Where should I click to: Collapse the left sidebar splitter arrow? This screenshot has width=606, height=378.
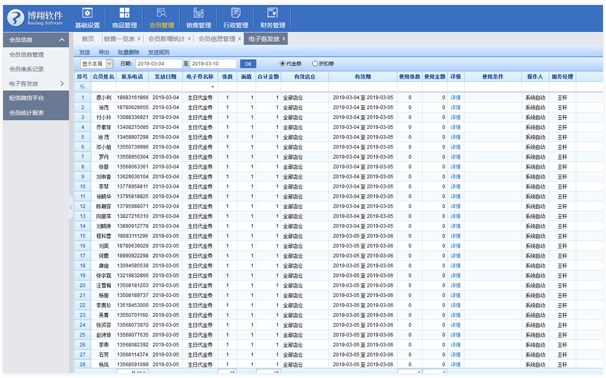click(x=71, y=207)
